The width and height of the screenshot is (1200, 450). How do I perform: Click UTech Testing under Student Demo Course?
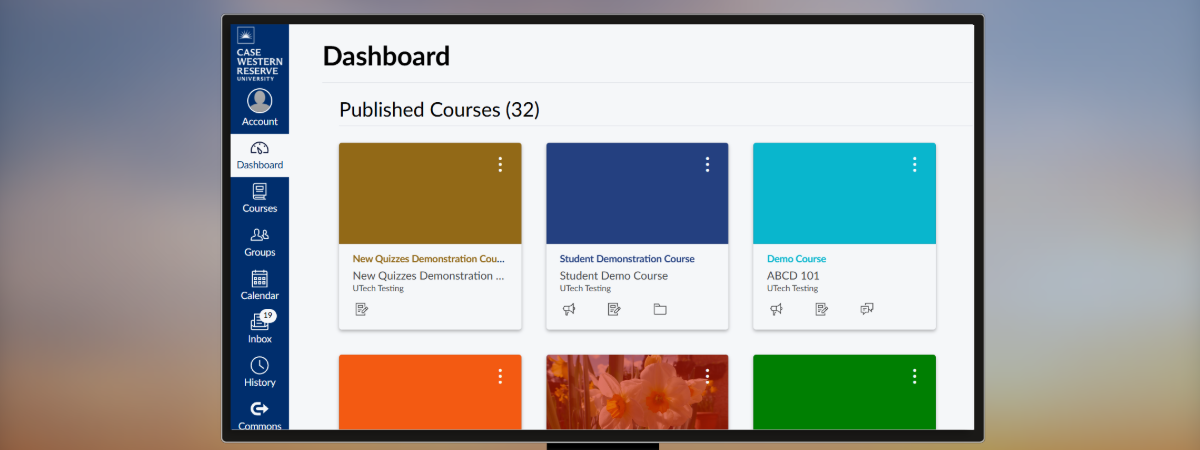point(585,289)
